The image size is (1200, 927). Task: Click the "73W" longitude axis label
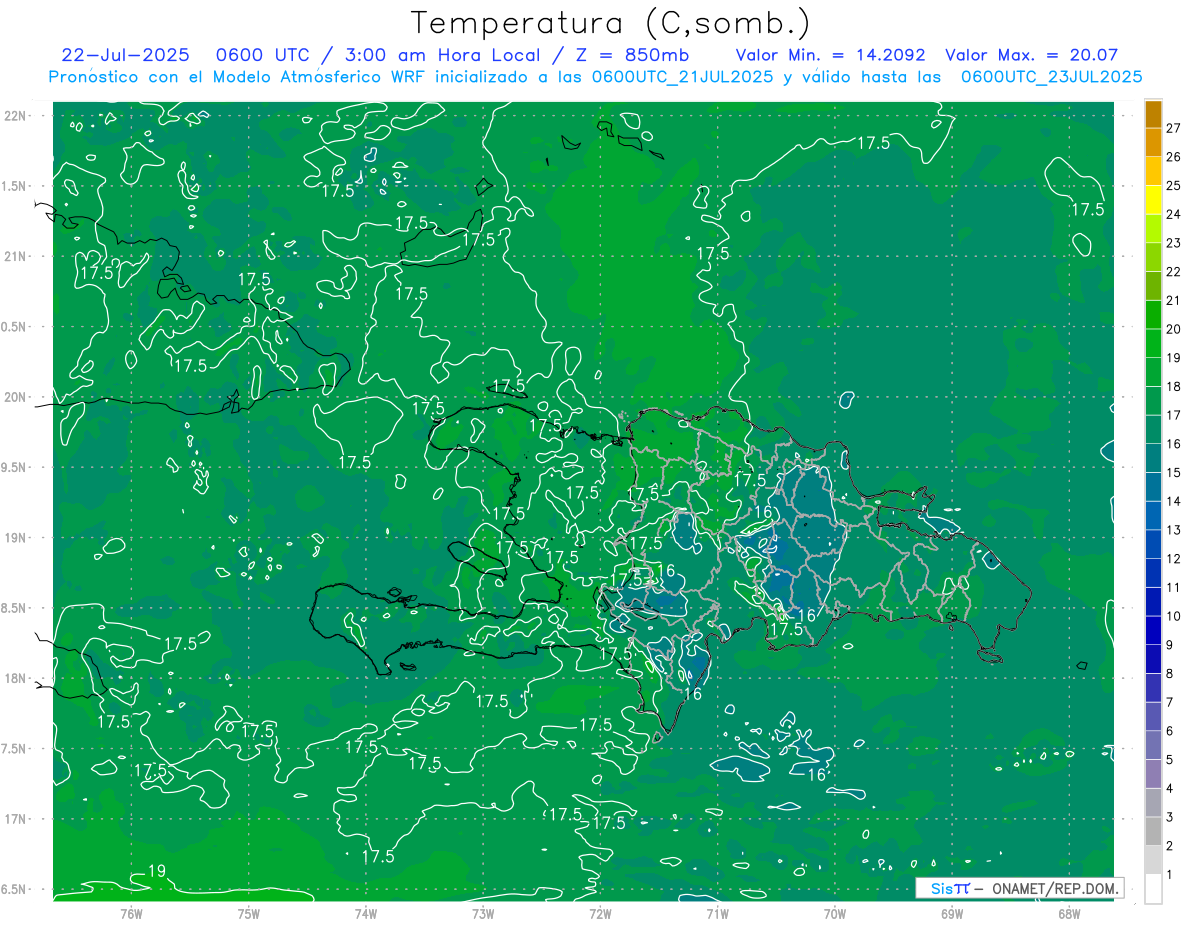[483, 914]
